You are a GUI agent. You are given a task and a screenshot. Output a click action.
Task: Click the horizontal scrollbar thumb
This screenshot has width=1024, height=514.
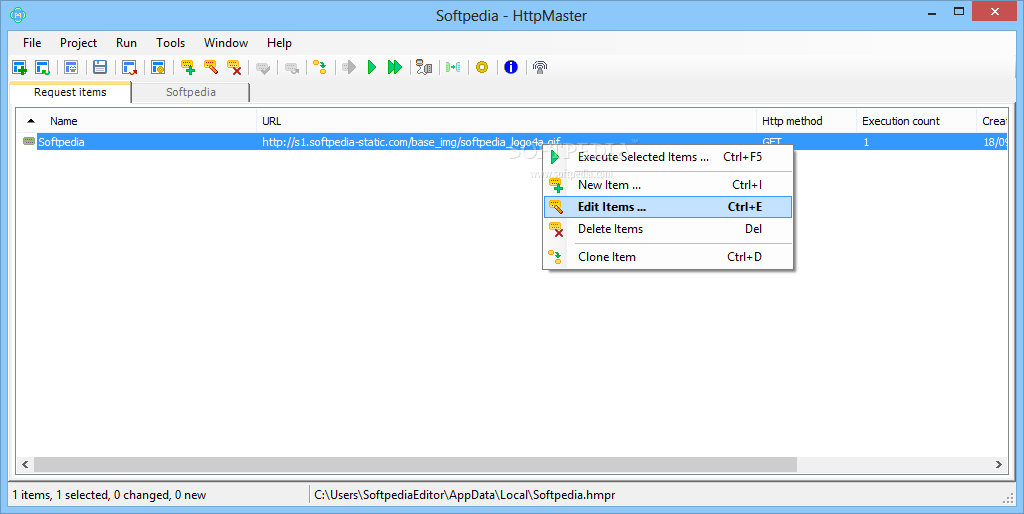[x=415, y=464]
